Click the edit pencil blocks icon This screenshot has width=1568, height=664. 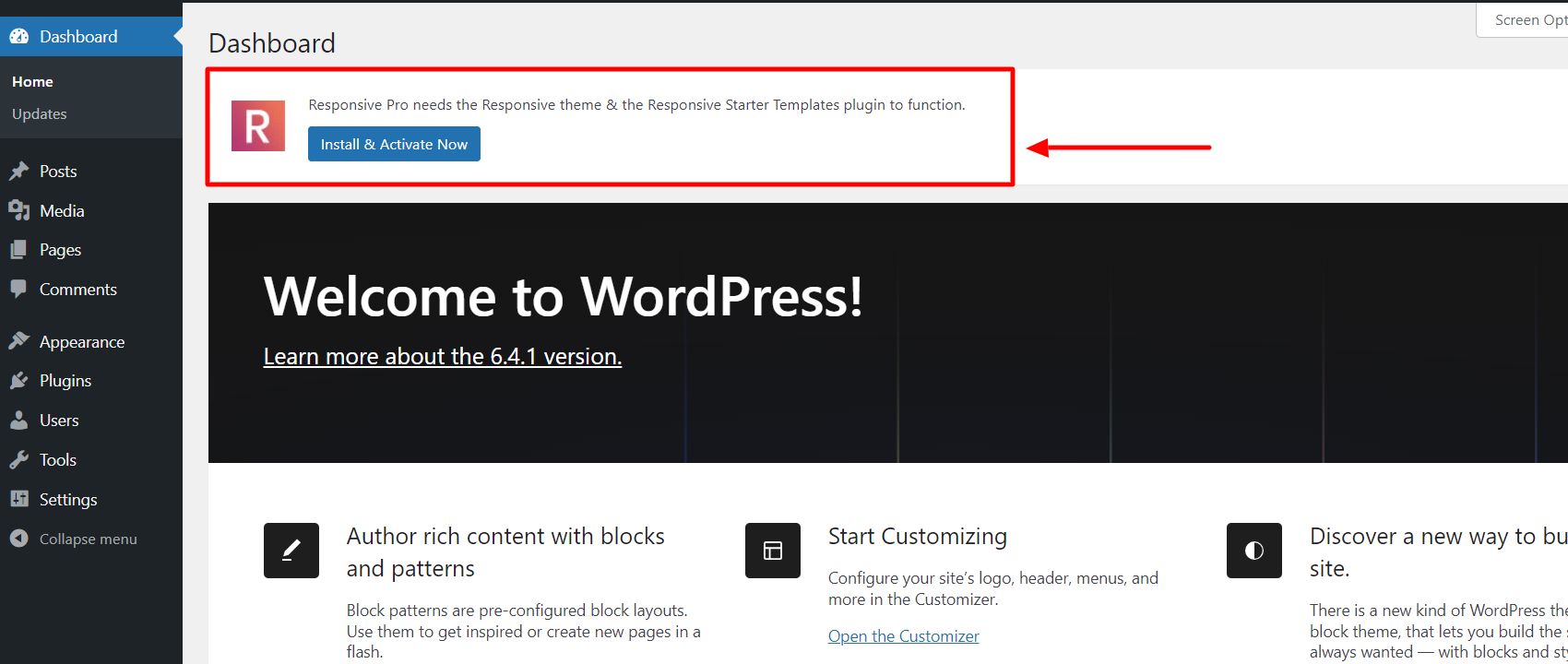291,551
